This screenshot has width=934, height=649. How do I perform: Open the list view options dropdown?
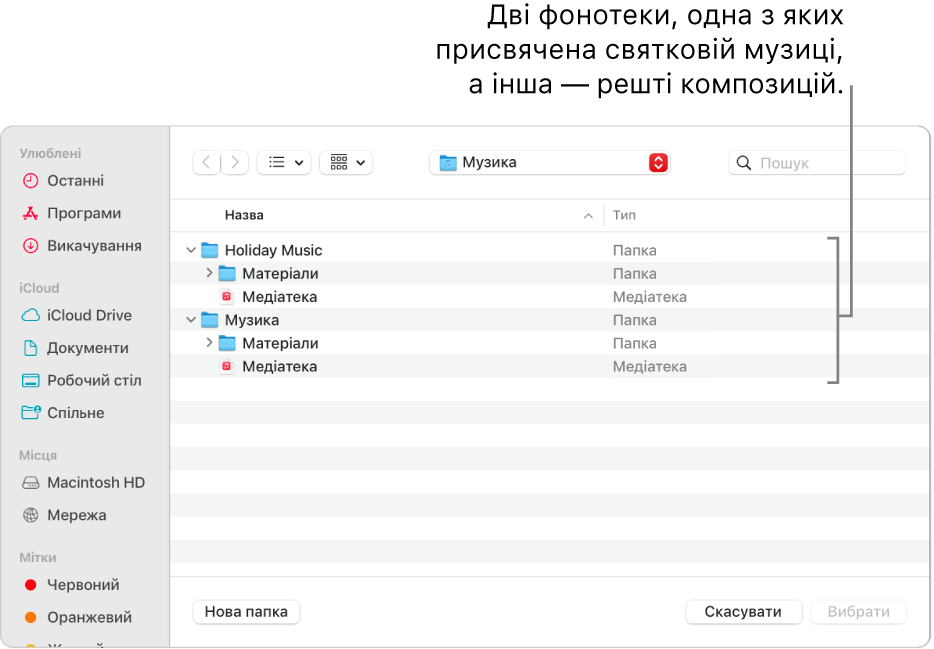pos(284,162)
